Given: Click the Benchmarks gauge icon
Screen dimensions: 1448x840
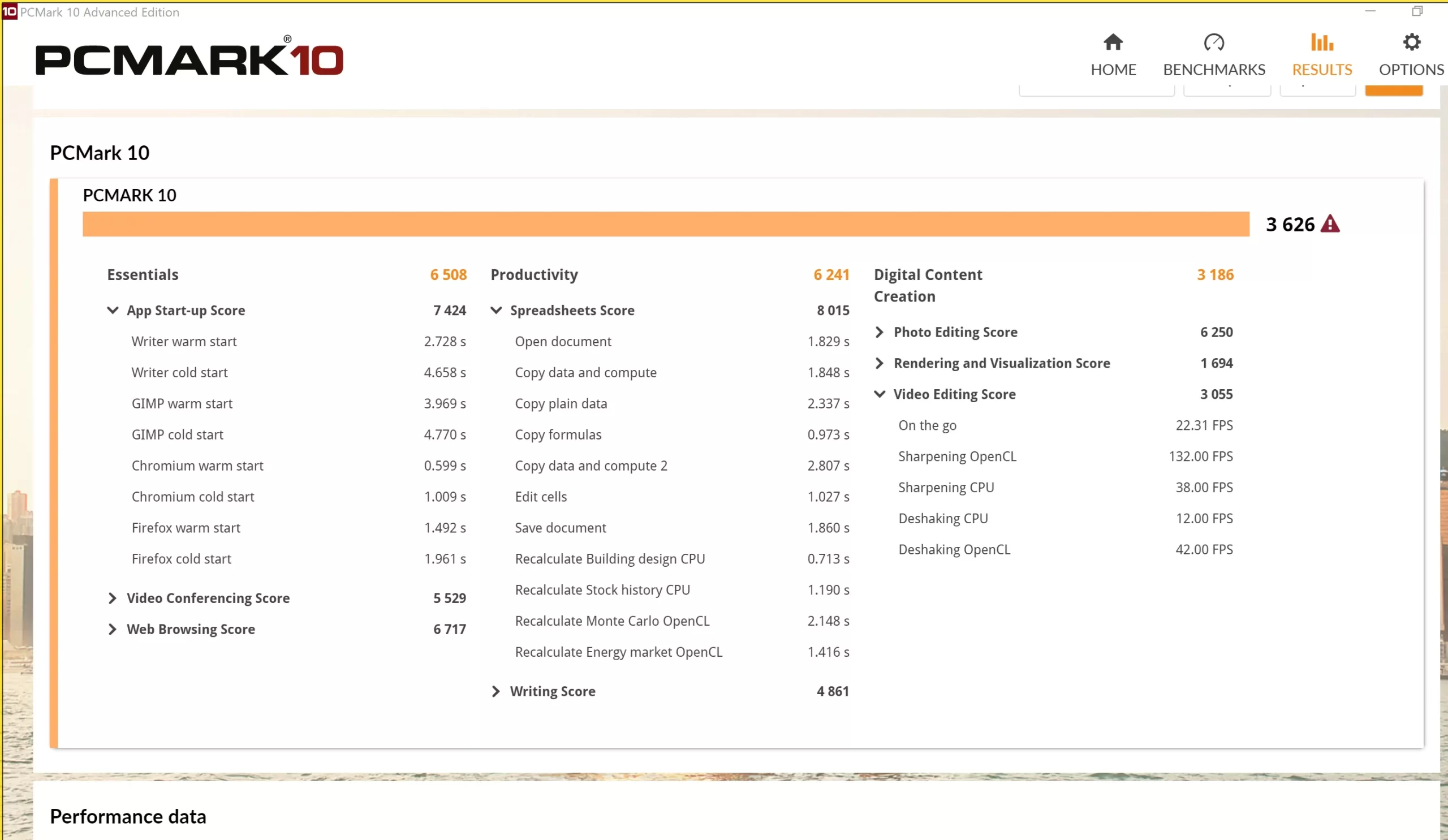Looking at the screenshot, I should point(1214,42).
